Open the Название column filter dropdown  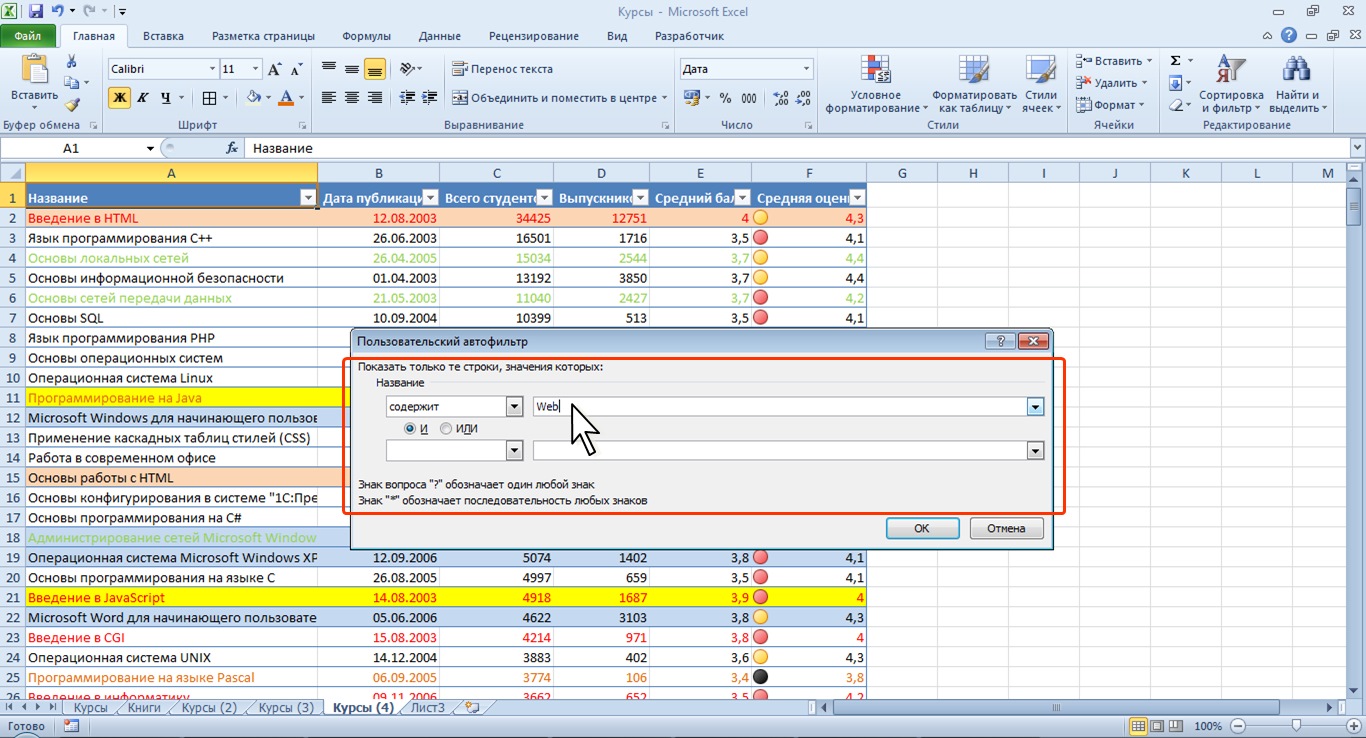pos(308,198)
